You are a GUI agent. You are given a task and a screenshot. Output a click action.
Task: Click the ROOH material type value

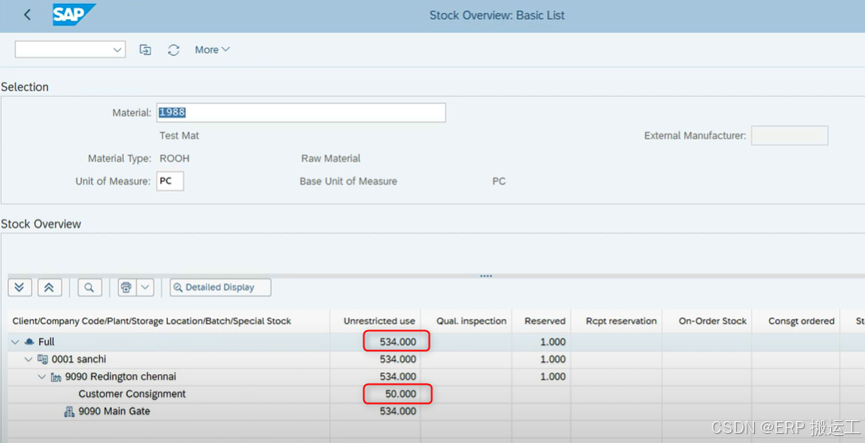coord(174,158)
